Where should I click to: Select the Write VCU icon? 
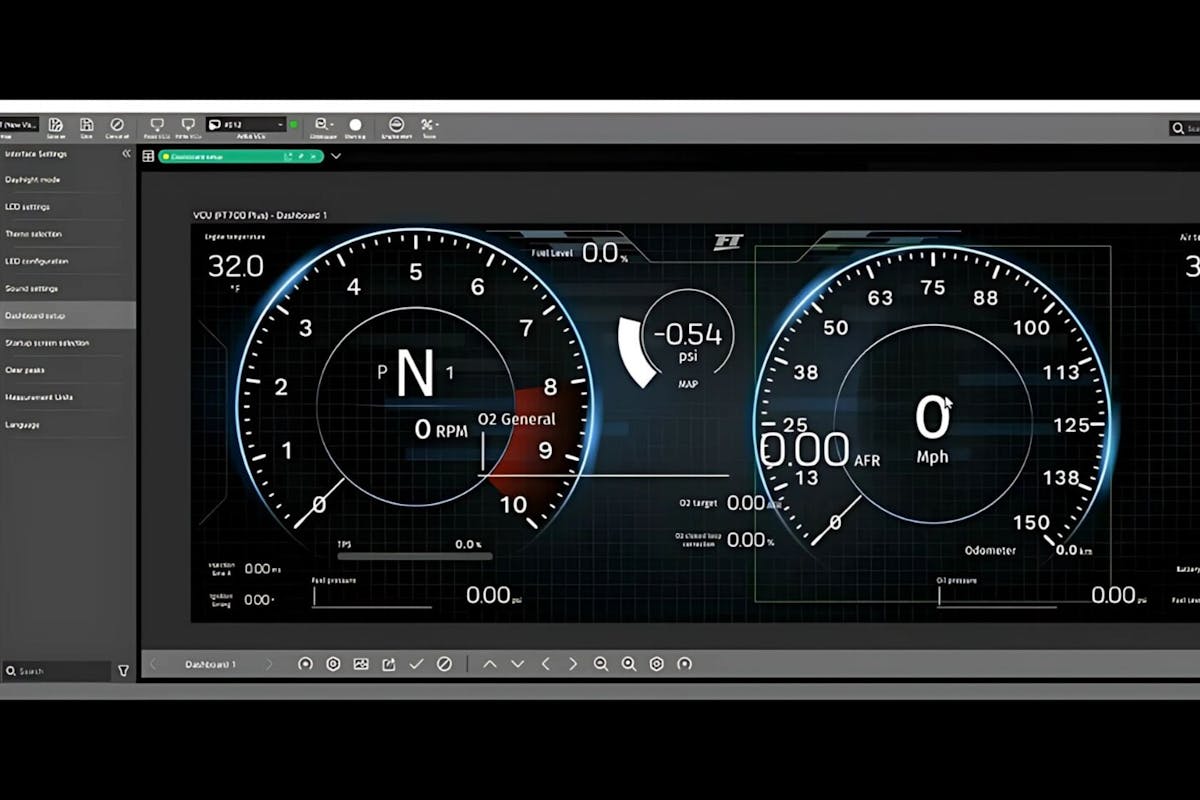[x=188, y=124]
